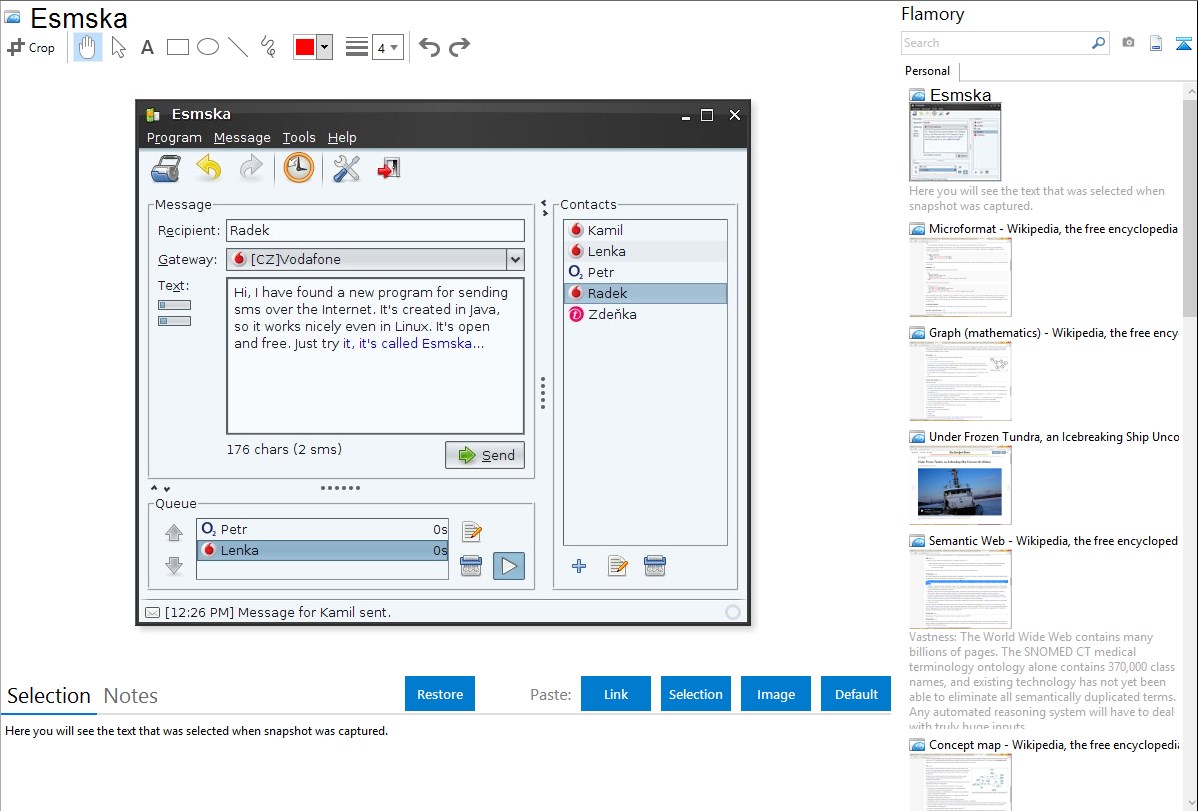Delete contact shredder icon under Contacts
This screenshot has width=1198, height=811.
(655, 566)
